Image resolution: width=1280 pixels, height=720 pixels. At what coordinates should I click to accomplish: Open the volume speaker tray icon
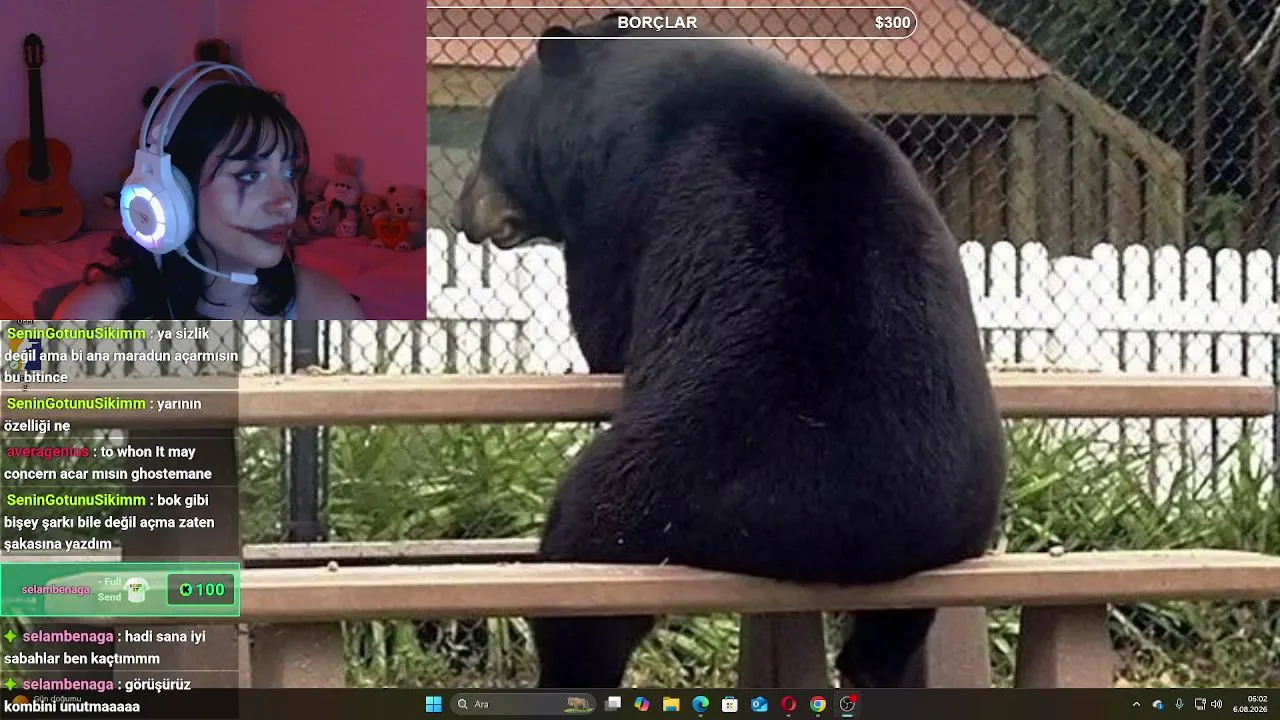coord(1217,704)
